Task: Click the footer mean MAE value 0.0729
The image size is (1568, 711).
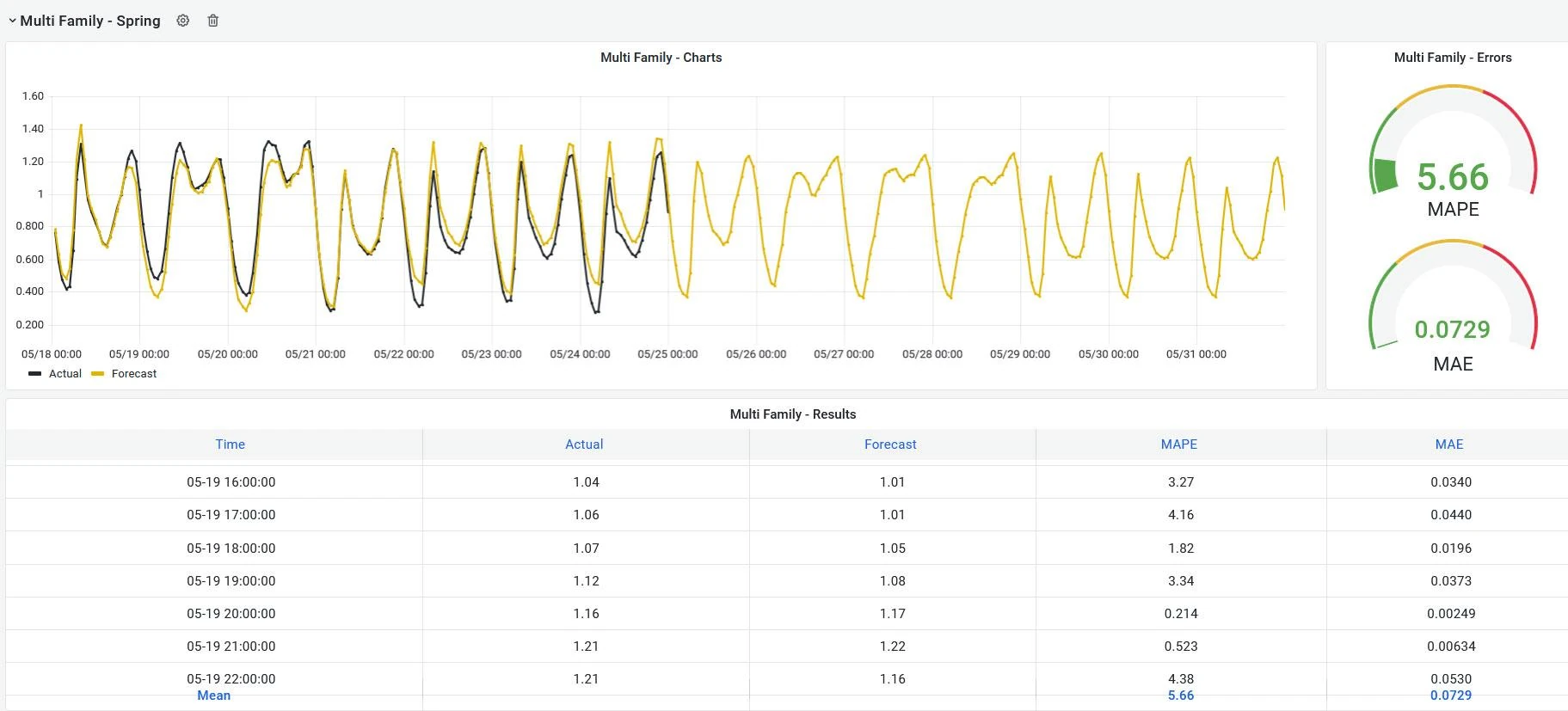Action: [1451, 696]
